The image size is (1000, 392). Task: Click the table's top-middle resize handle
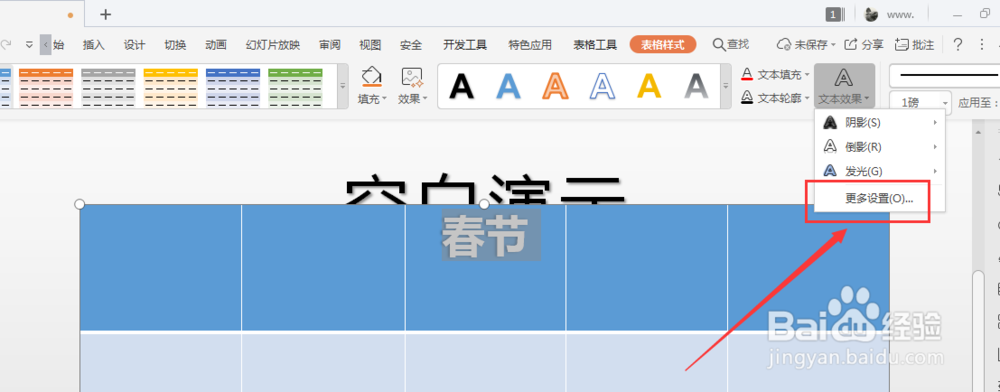pos(484,204)
